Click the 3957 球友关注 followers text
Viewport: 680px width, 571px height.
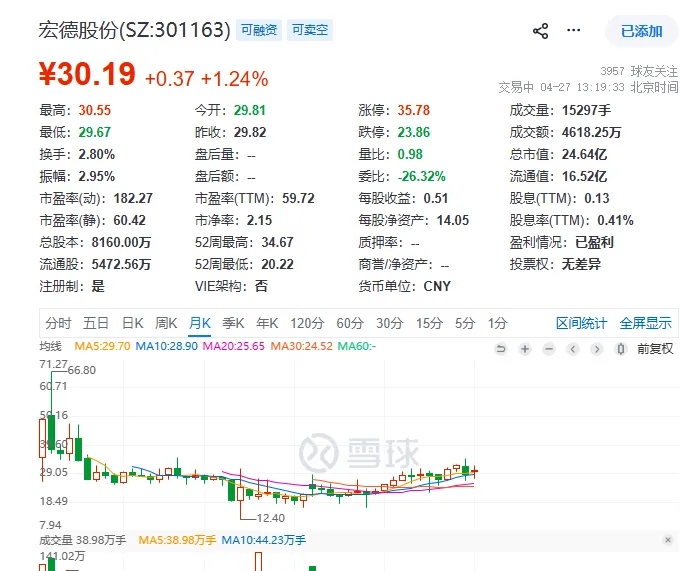[x=639, y=71]
